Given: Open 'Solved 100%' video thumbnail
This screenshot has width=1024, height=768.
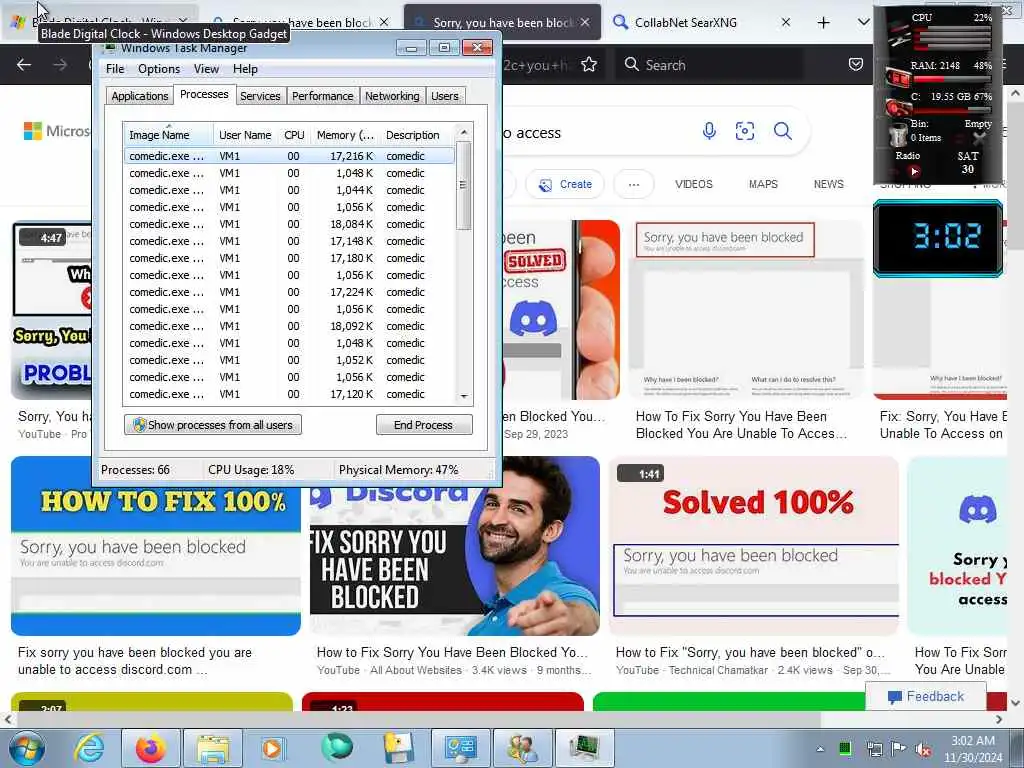Looking at the screenshot, I should point(754,546).
